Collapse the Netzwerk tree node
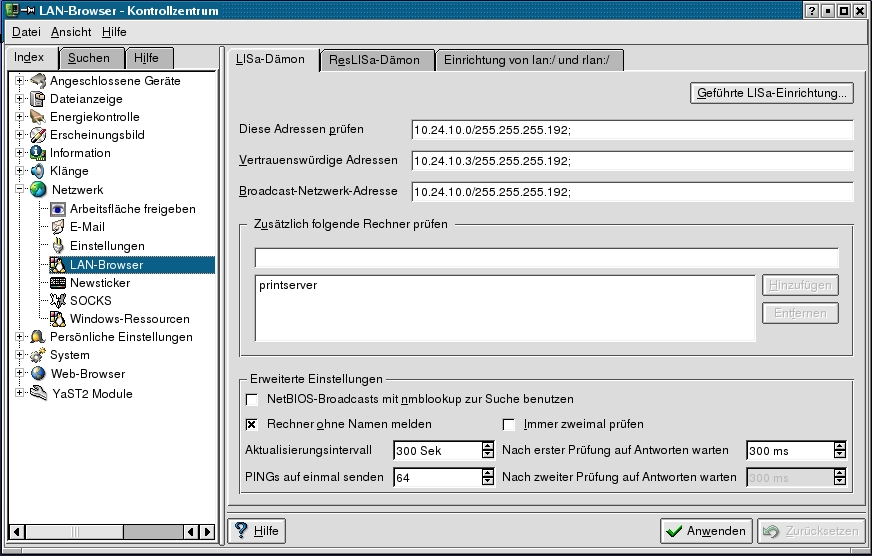The image size is (872, 556). (19, 189)
